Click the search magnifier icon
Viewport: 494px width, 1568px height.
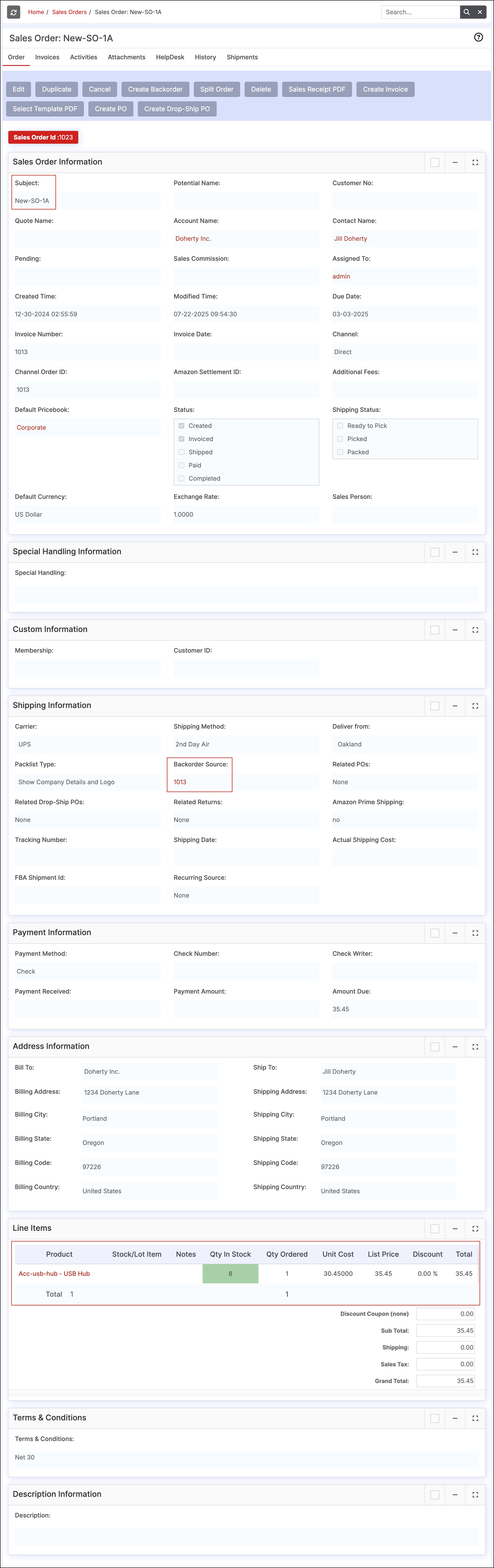coord(467,12)
